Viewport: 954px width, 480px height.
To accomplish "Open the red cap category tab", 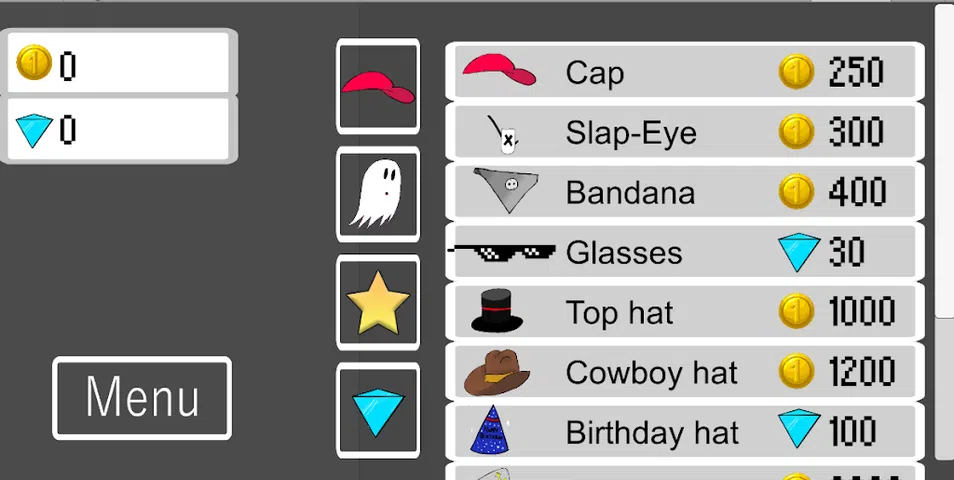I will (378, 86).
